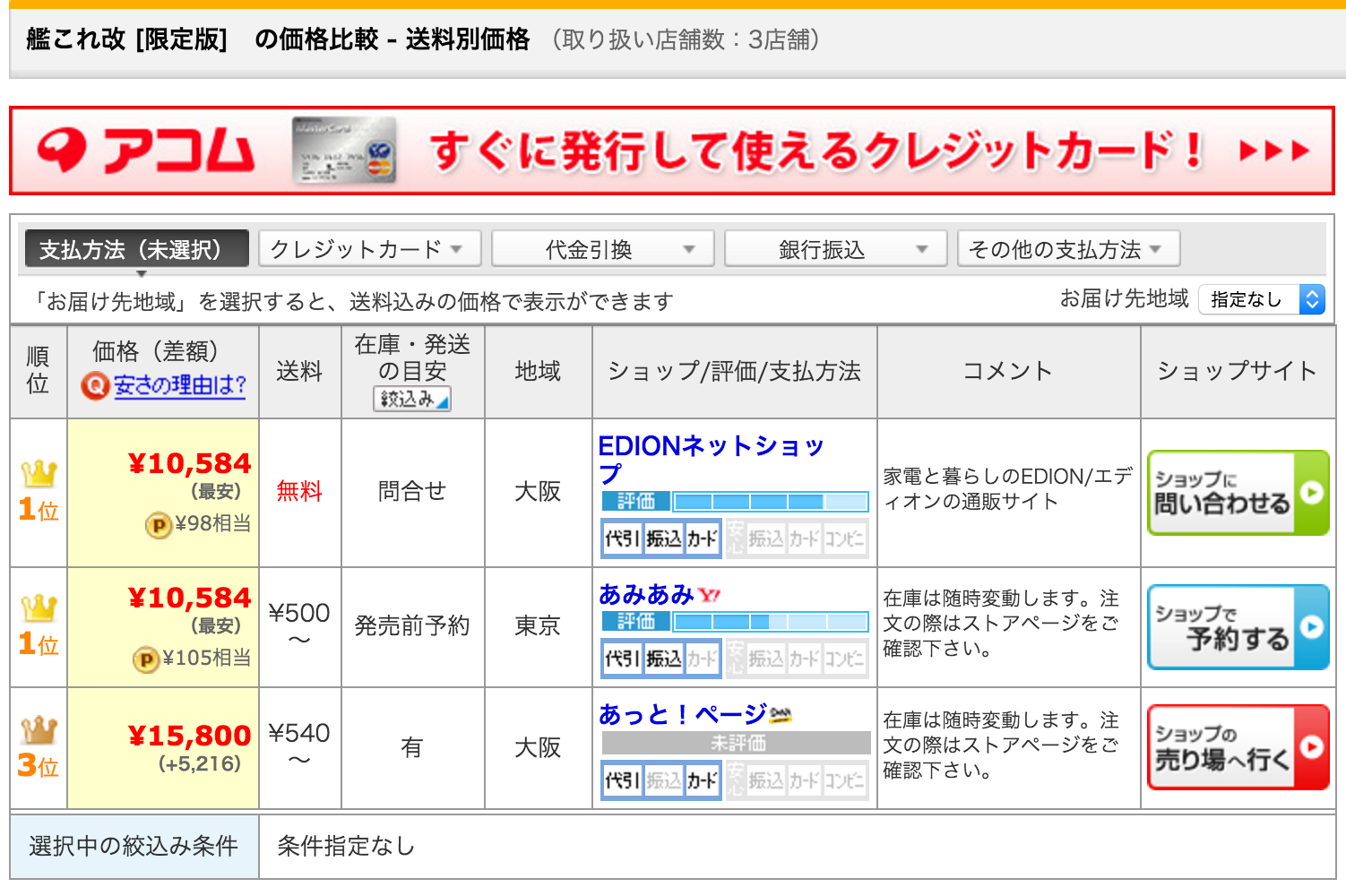Click the 評価 label in あみあみ row
Screen dimensions: 1346x896
[x=636, y=621]
